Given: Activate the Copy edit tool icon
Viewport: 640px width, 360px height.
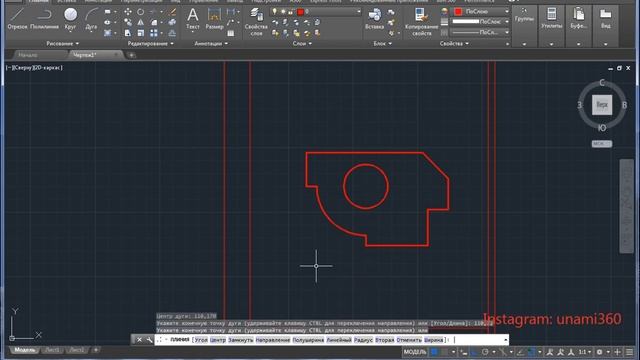Looking at the screenshot, I should point(128,22).
